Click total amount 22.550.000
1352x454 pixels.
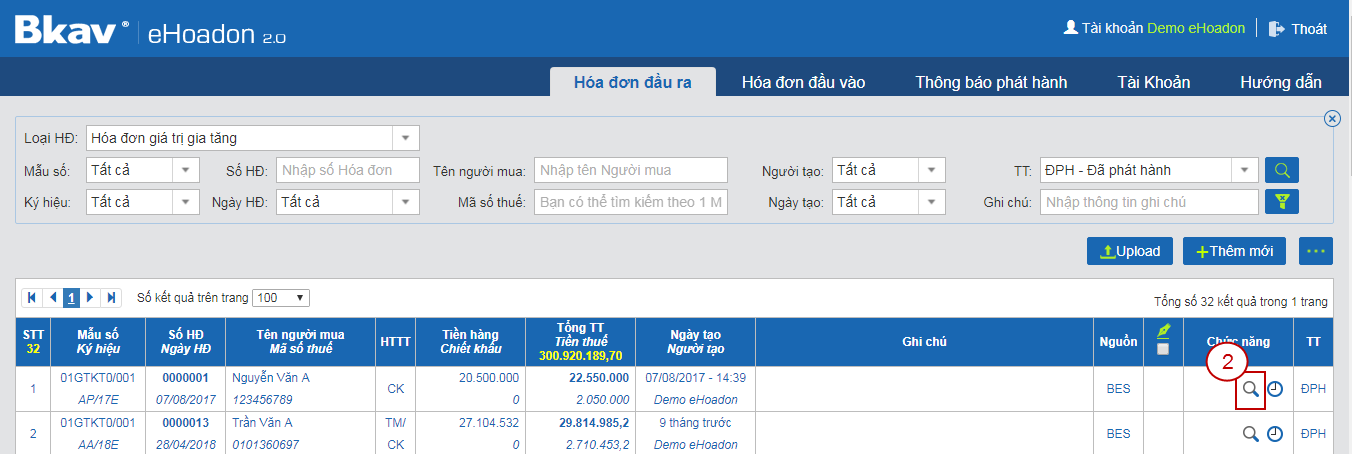click(599, 378)
